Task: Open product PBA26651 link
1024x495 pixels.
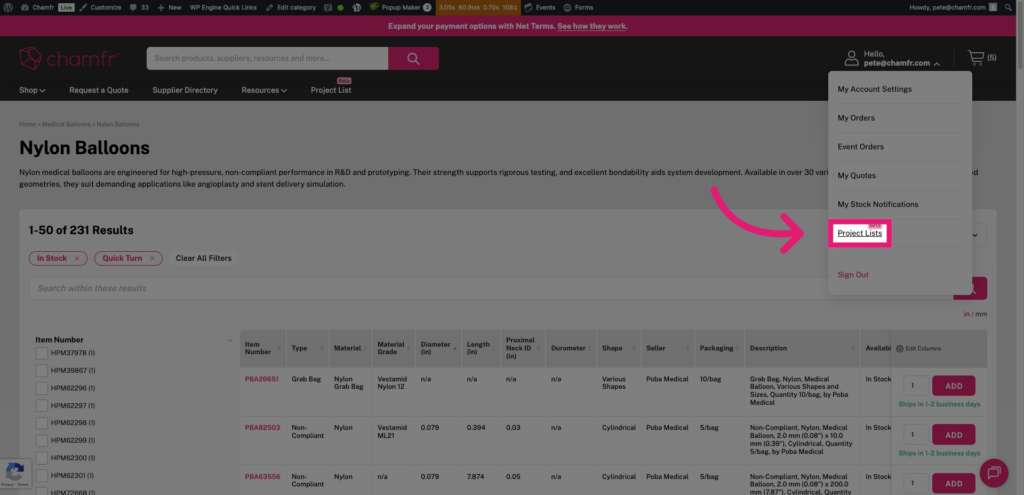Action: tap(262, 379)
